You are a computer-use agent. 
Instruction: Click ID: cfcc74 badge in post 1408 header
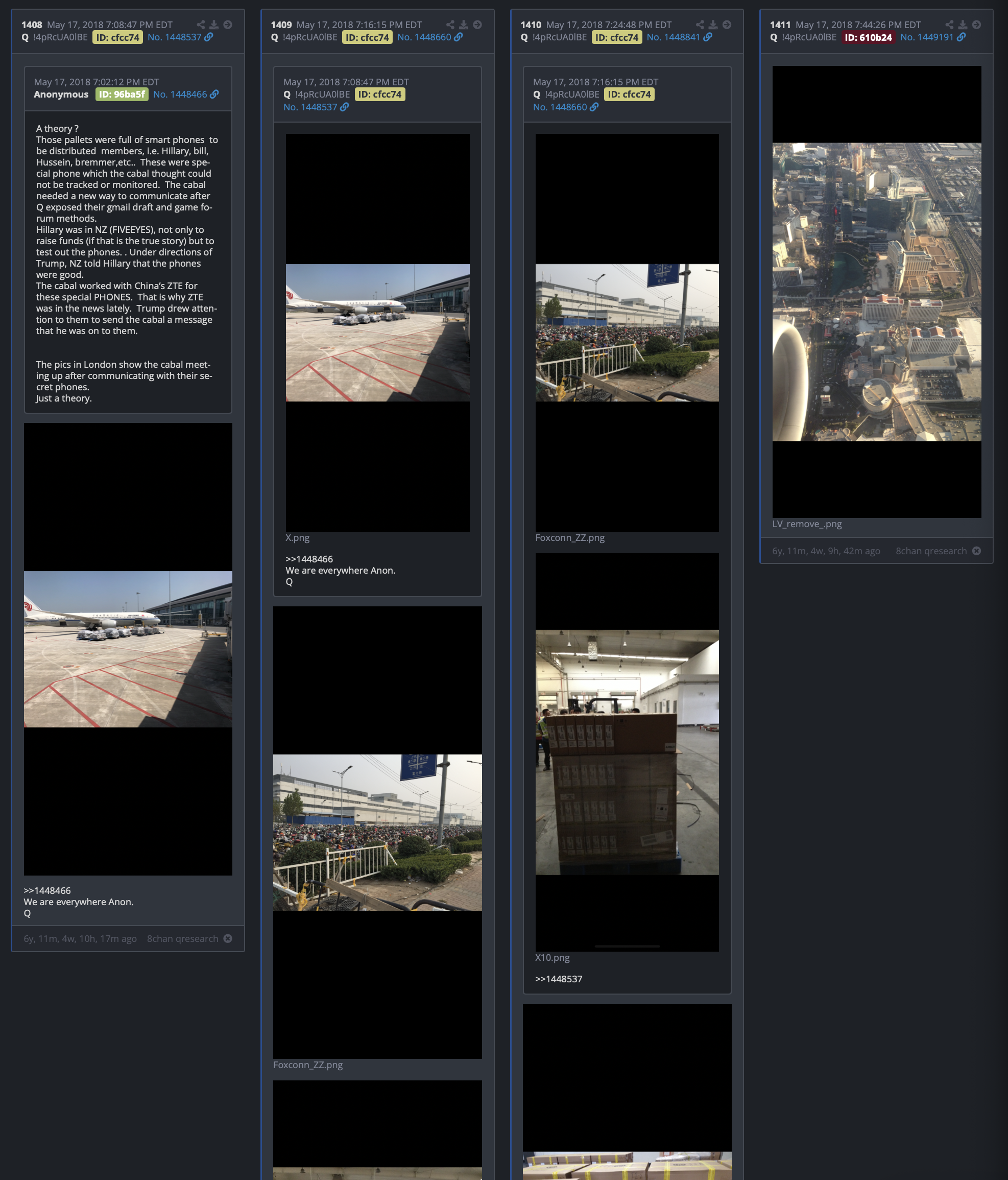pyautogui.click(x=118, y=38)
